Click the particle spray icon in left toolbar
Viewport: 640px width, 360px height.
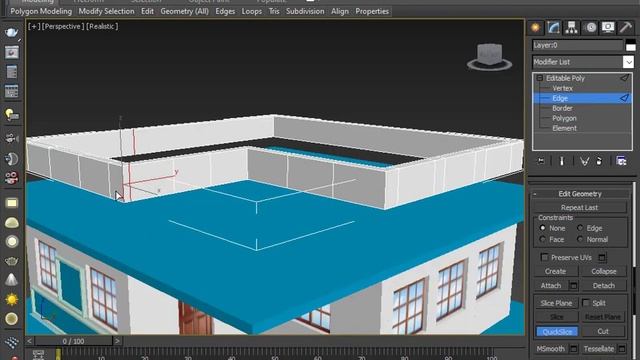11,342
